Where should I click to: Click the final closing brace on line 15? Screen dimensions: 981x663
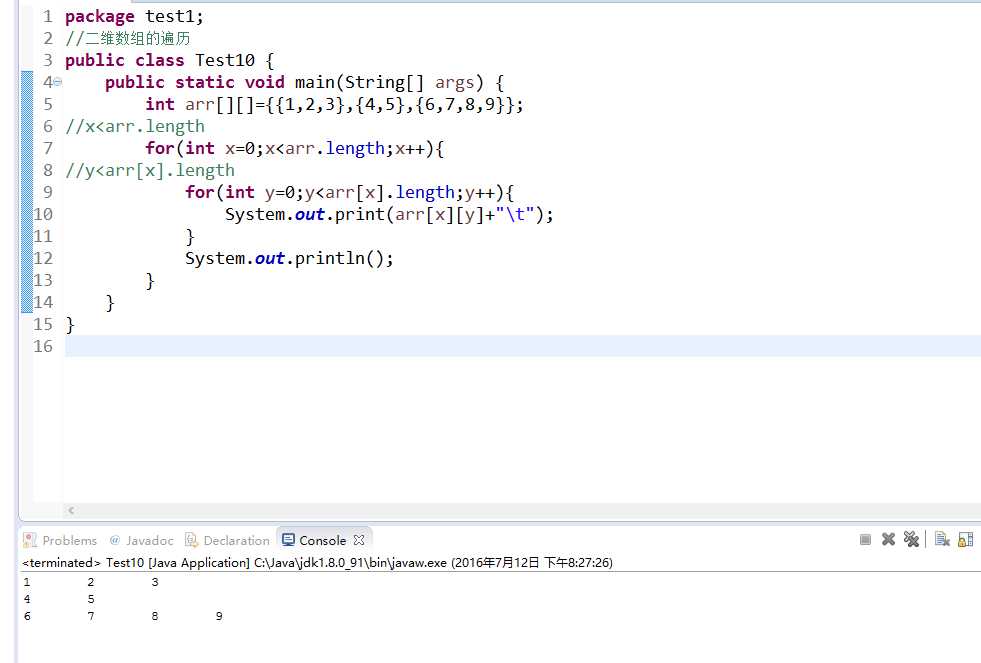[70, 325]
